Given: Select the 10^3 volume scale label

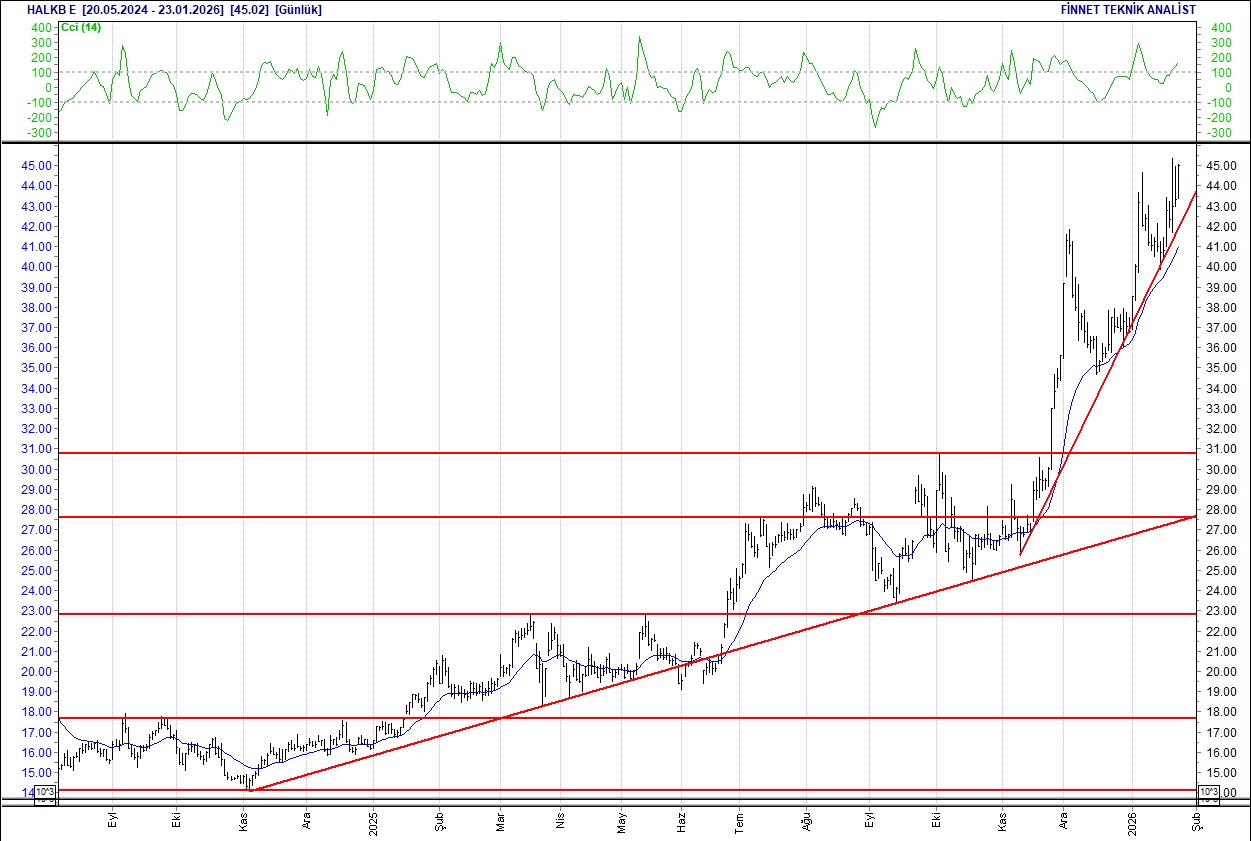Looking at the screenshot, I should click(44, 790).
